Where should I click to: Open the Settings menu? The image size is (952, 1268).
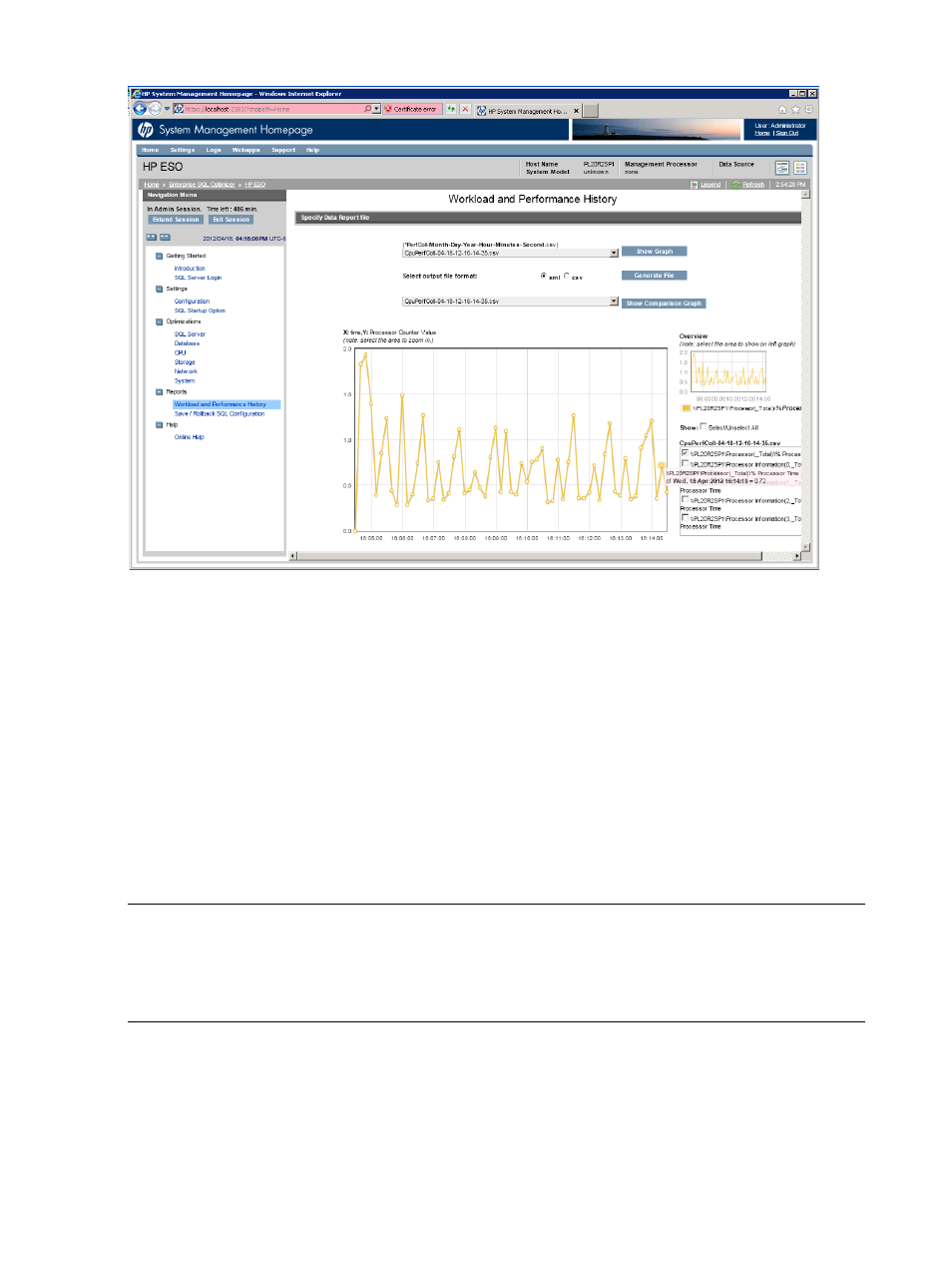(183, 150)
